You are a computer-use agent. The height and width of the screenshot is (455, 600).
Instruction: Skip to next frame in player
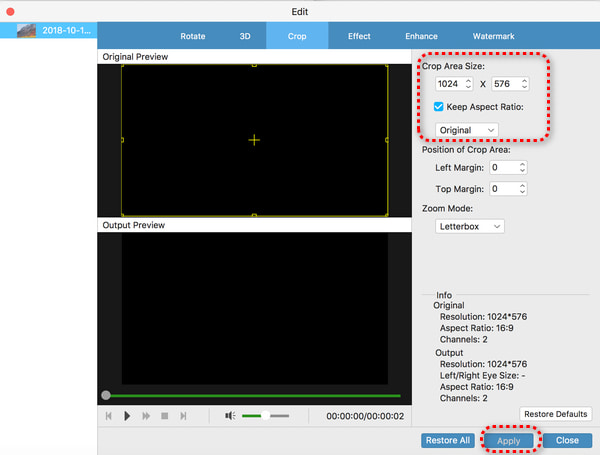point(183,416)
